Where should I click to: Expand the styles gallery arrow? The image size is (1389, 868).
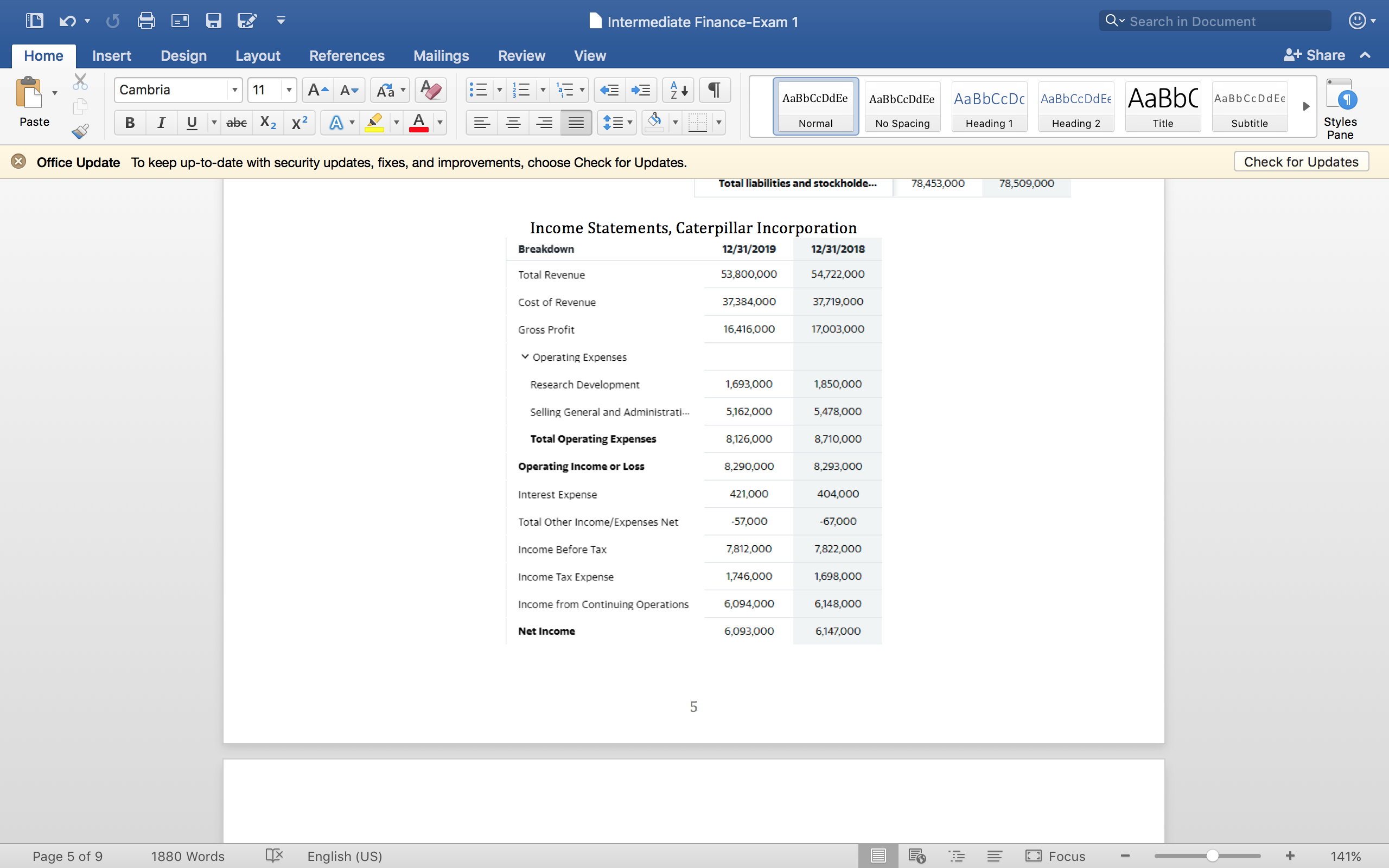pyautogui.click(x=1306, y=106)
